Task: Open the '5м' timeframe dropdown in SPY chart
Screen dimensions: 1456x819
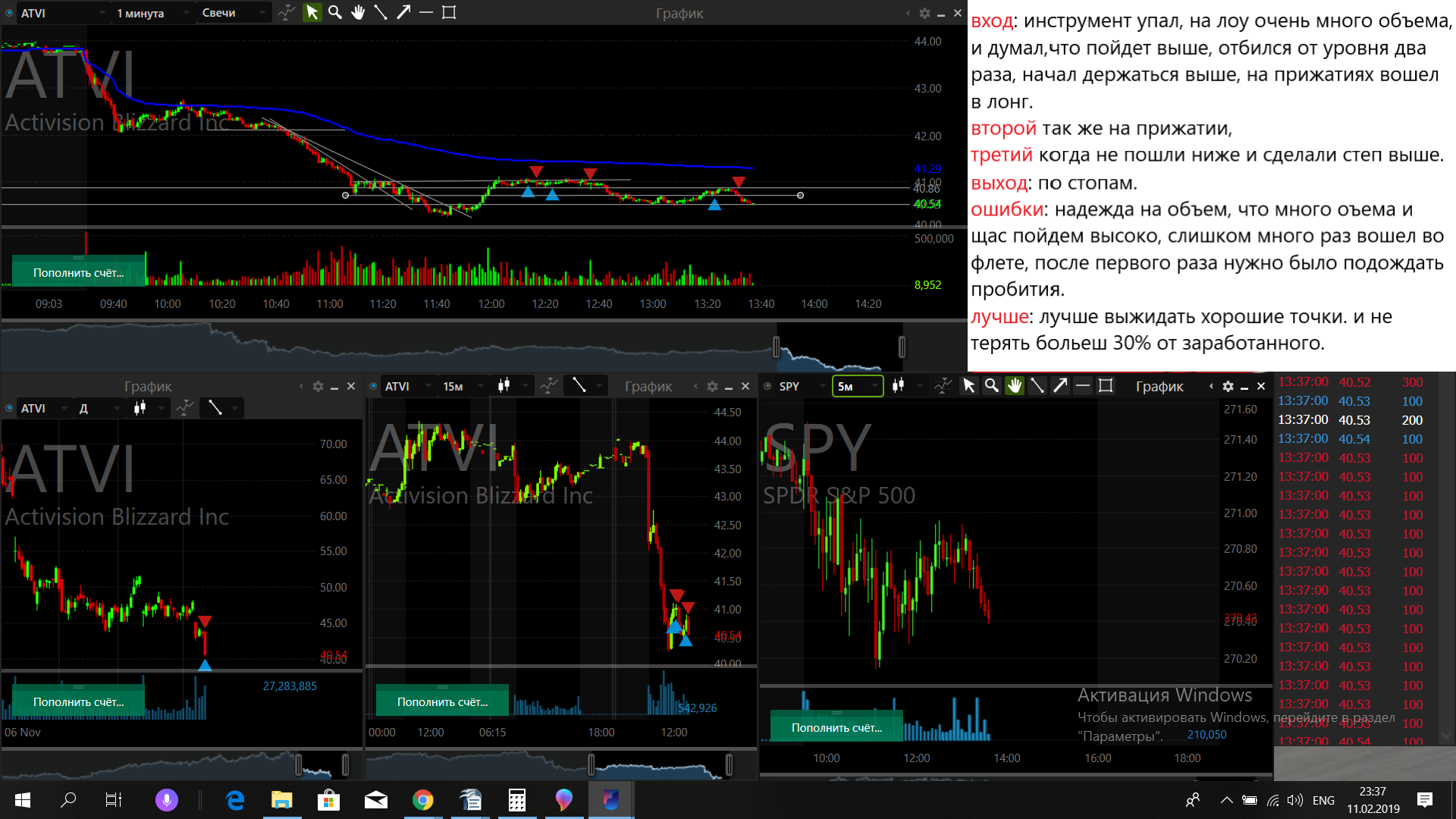Action: (x=858, y=386)
